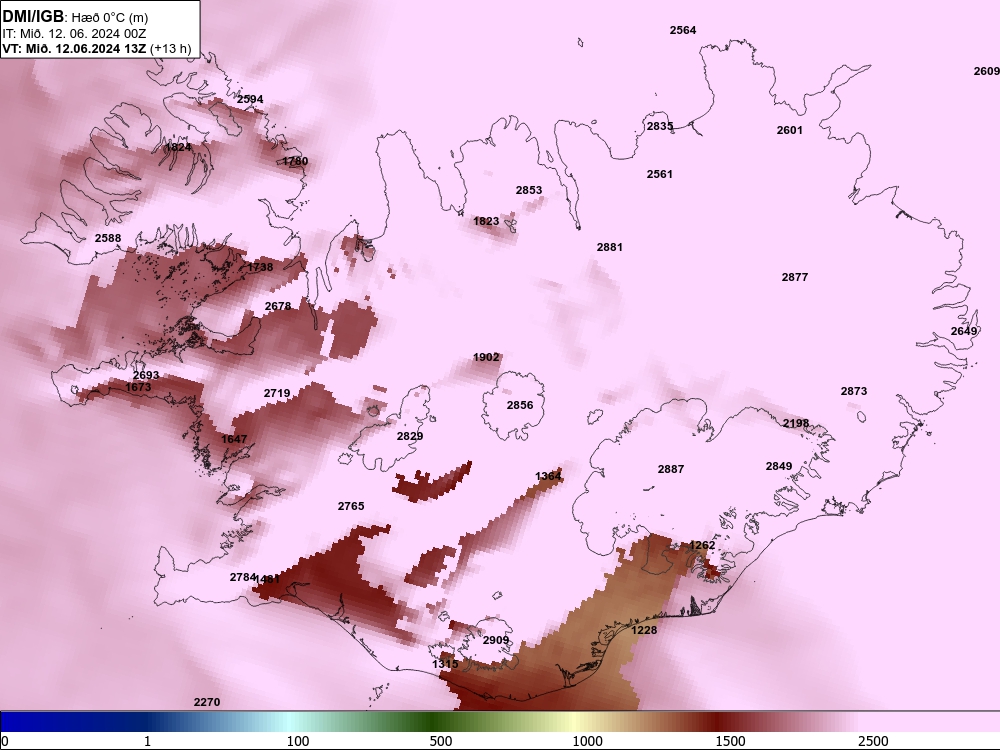The image size is (1000, 750).
Task: Click the 0 tick on the color scale
Action: [x=5, y=741]
